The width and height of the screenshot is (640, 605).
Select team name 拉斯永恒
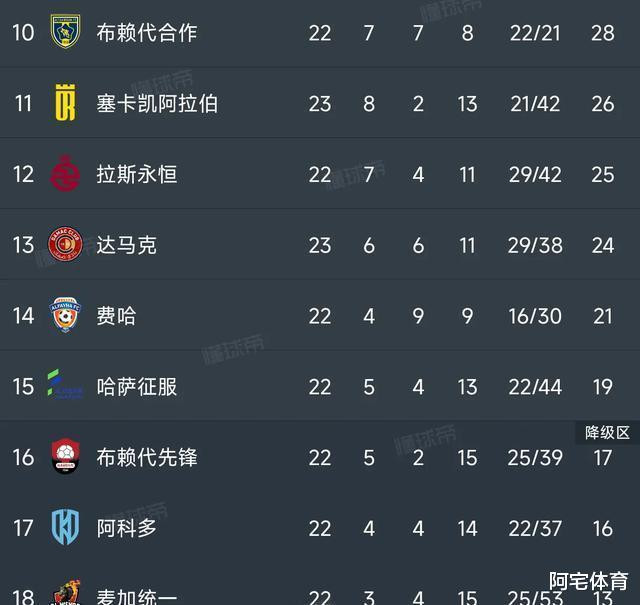[x=137, y=174]
